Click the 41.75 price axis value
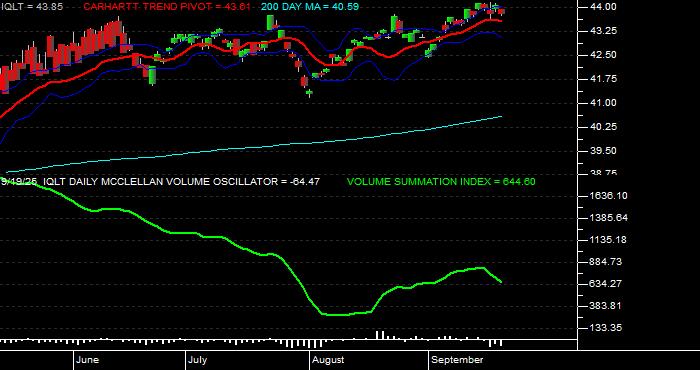This screenshot has height=370, width=700. (x=604, y=79)
